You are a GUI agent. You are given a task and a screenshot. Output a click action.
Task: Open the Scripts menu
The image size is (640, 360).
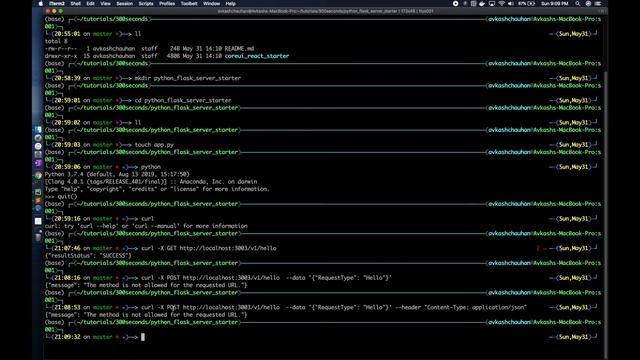point(146,4)
